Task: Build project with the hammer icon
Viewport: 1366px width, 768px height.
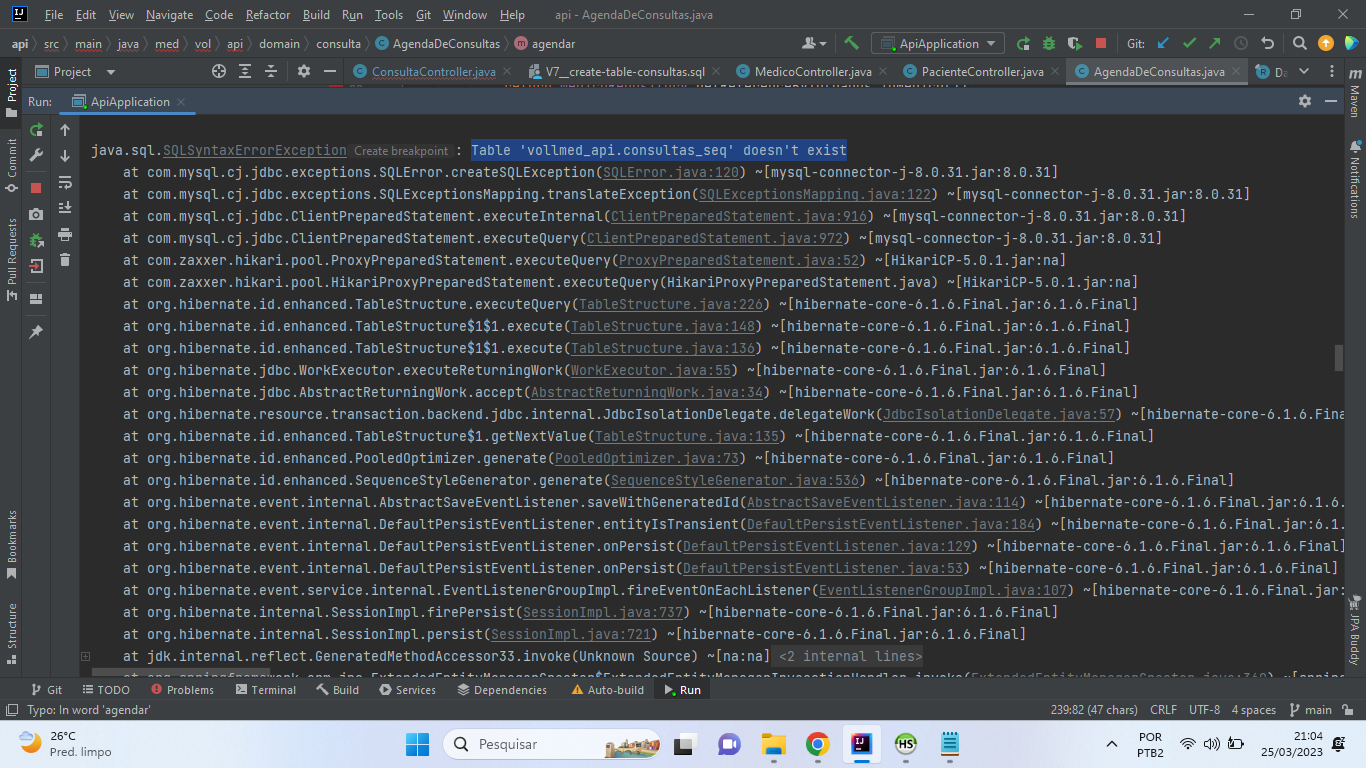Action: (x=852, y=43)
